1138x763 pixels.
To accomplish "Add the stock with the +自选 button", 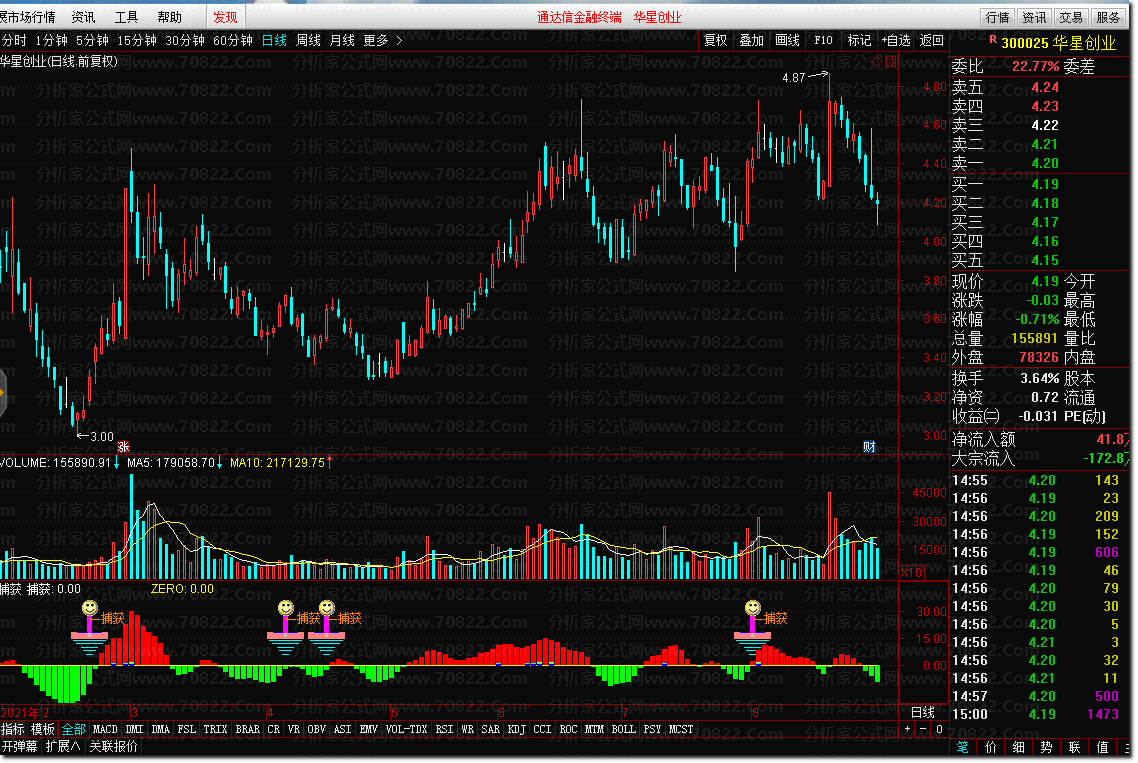I will pos(896,41).
